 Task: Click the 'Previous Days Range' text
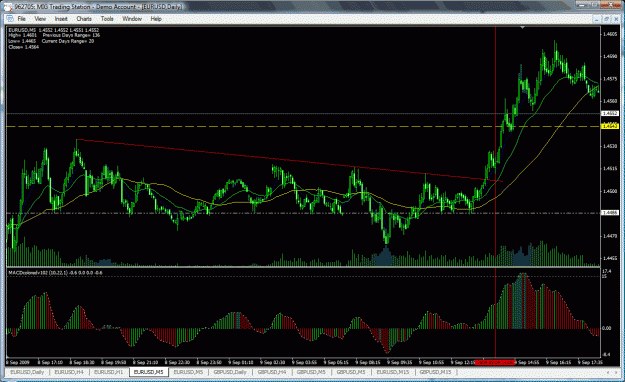coord(71,35)
